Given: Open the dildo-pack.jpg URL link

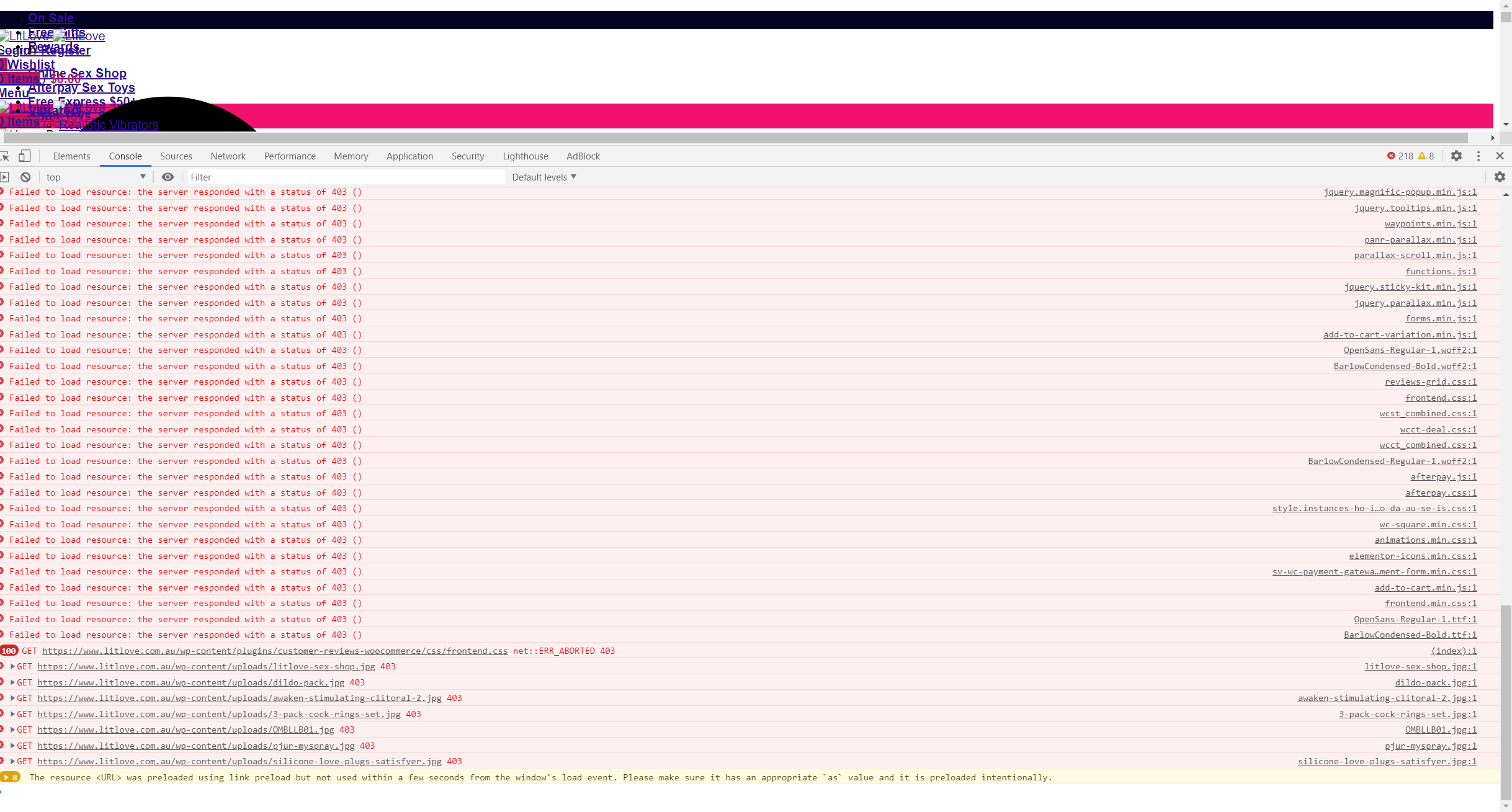Looking at the screenshot, I should point(190,682).
